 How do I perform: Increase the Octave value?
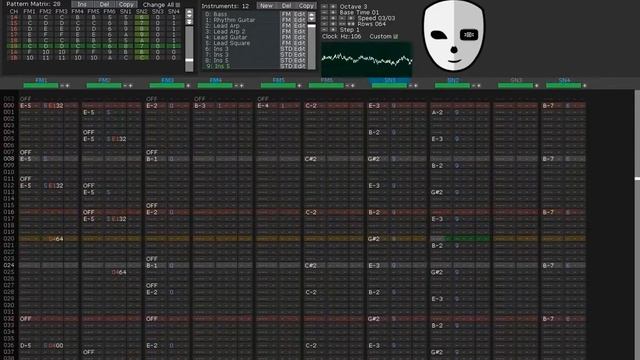(x=333, y=7)
